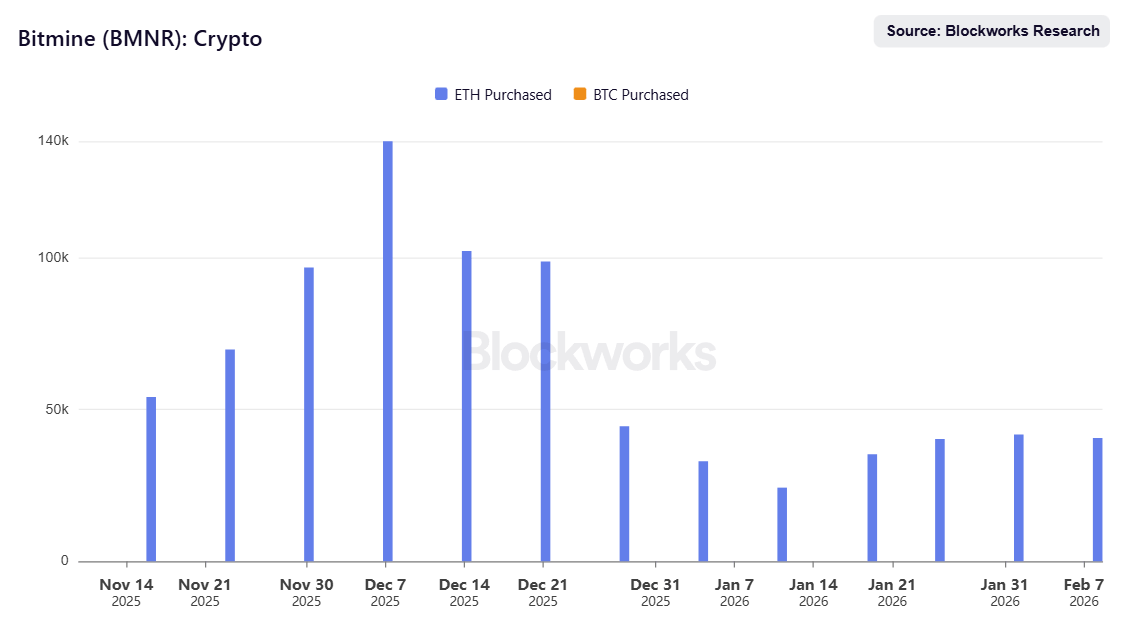Select the Nov 30 ETH bar
Image resolution: width=1125 pixels, height=625 pixels.
click(309, 414)
